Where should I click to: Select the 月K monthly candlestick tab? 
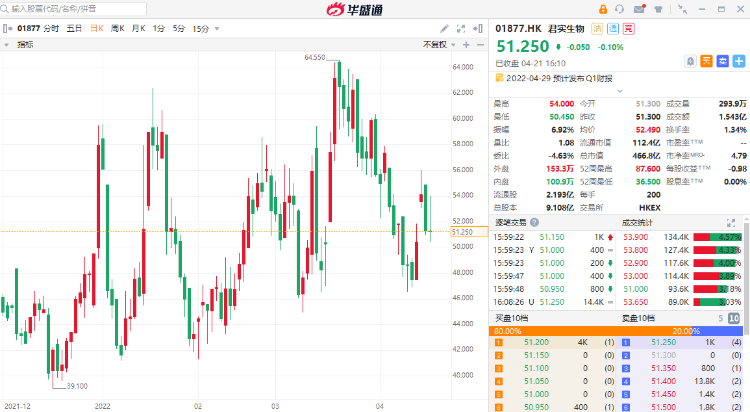[138, 29]
